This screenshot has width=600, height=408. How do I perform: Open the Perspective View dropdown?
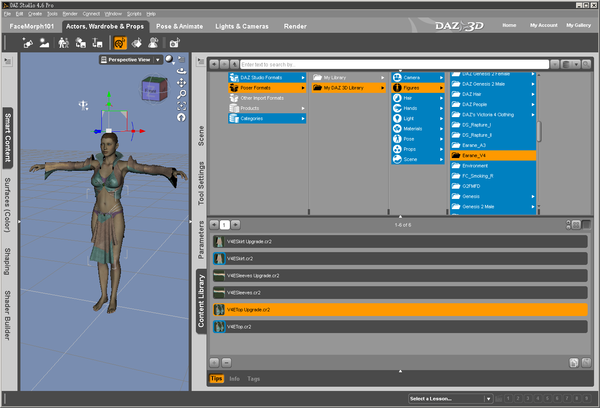130,60
